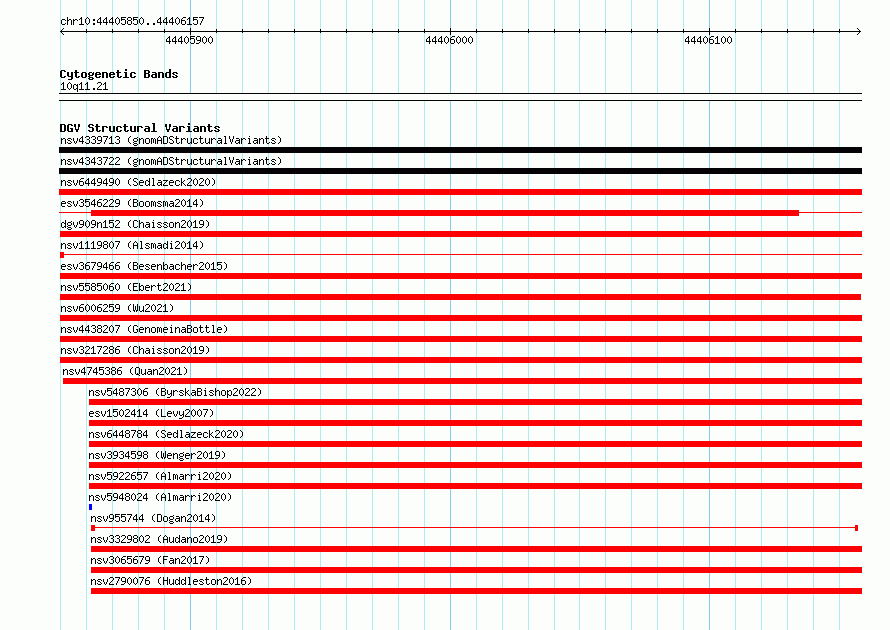Open variant nsv6449490 (Sedlazeck2020)
The image size is (890, 630).
tap(138, 182)
